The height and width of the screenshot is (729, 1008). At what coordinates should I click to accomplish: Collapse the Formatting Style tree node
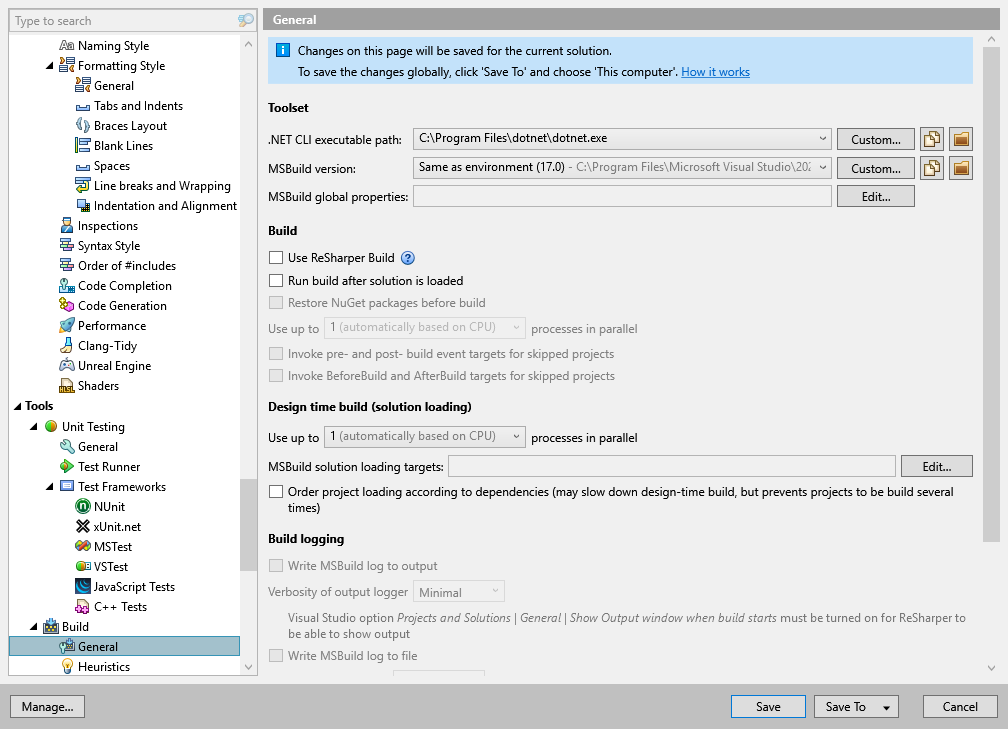click(x=47, y=65)
